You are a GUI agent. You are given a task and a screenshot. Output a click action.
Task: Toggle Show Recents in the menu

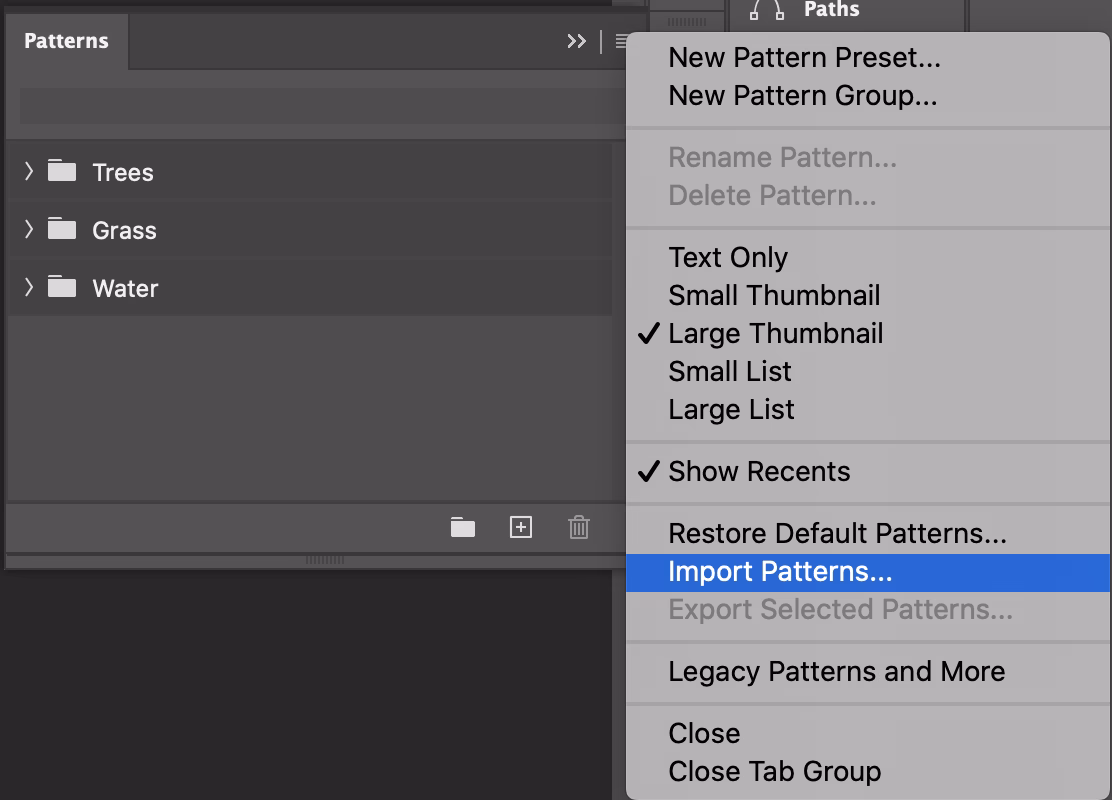coord(758,471)
